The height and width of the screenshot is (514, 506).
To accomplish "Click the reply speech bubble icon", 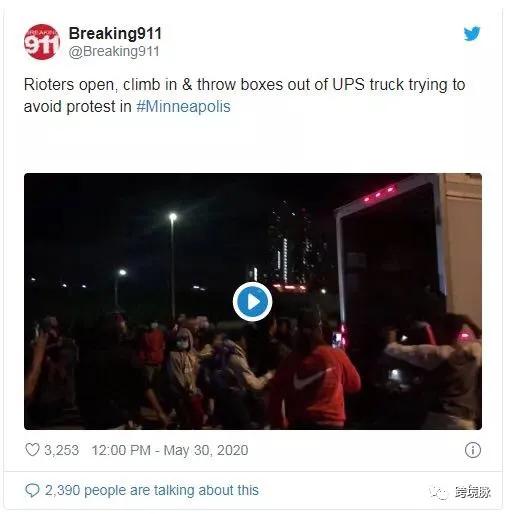I will coord(32,490).
